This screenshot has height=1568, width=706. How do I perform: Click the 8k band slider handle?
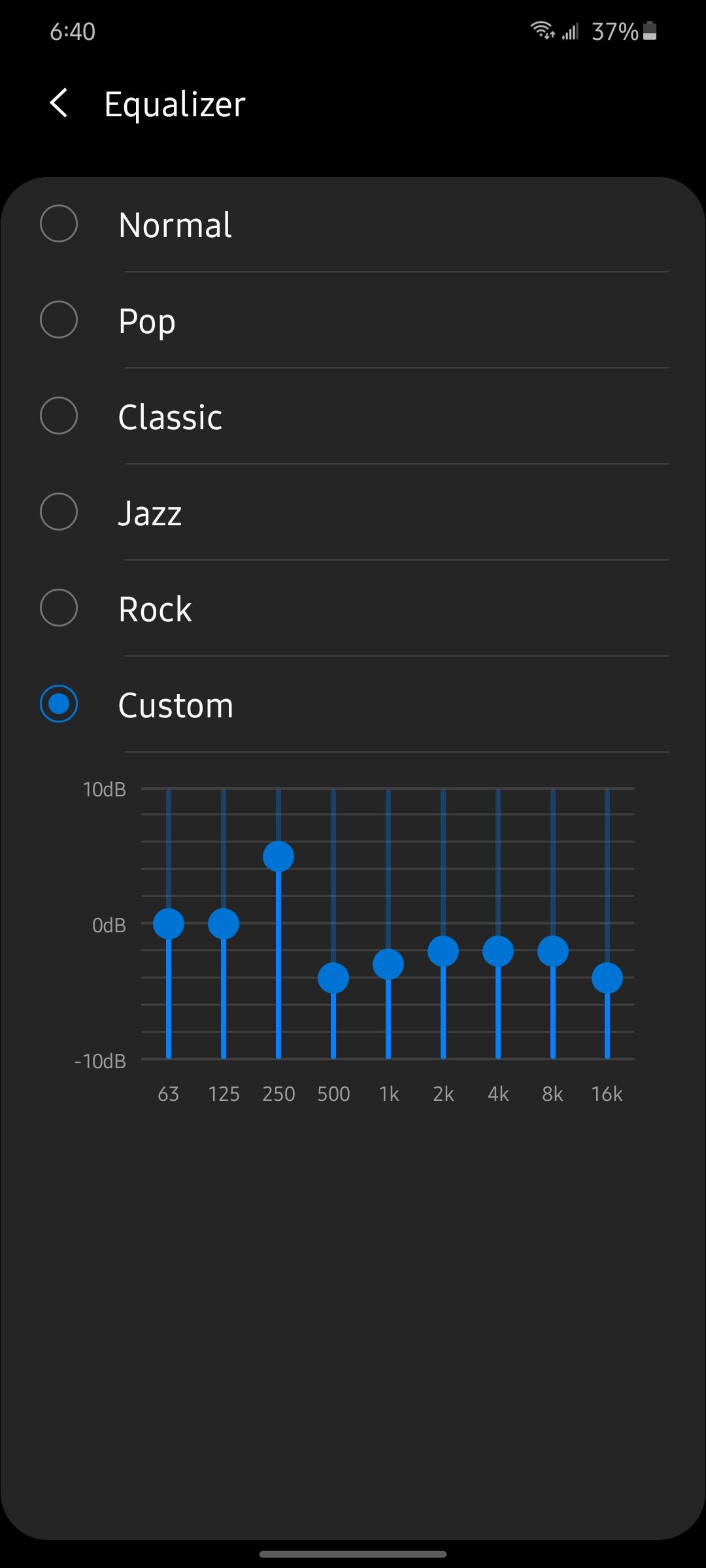[x=553, y=951]
